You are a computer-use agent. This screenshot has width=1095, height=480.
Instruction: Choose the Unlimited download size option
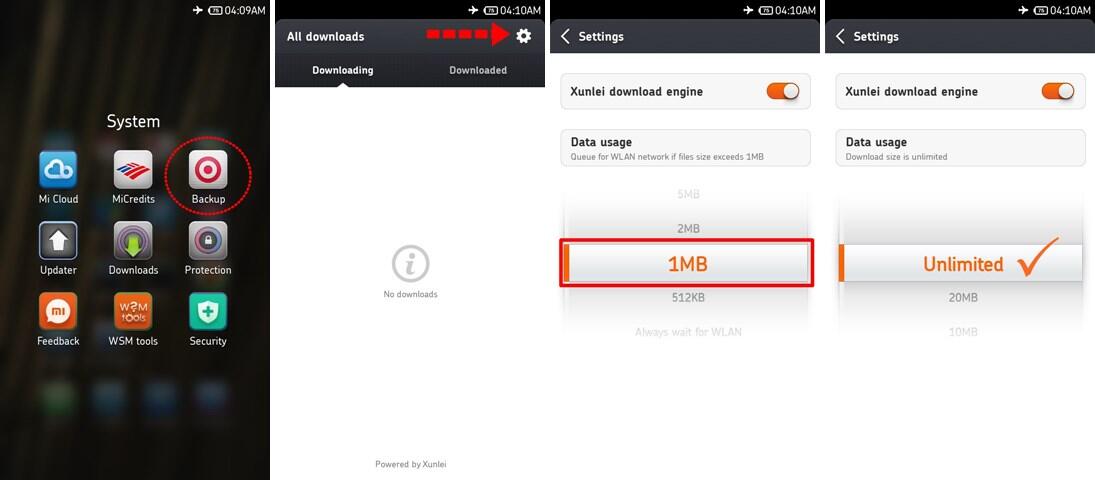[x=961, y=263]
